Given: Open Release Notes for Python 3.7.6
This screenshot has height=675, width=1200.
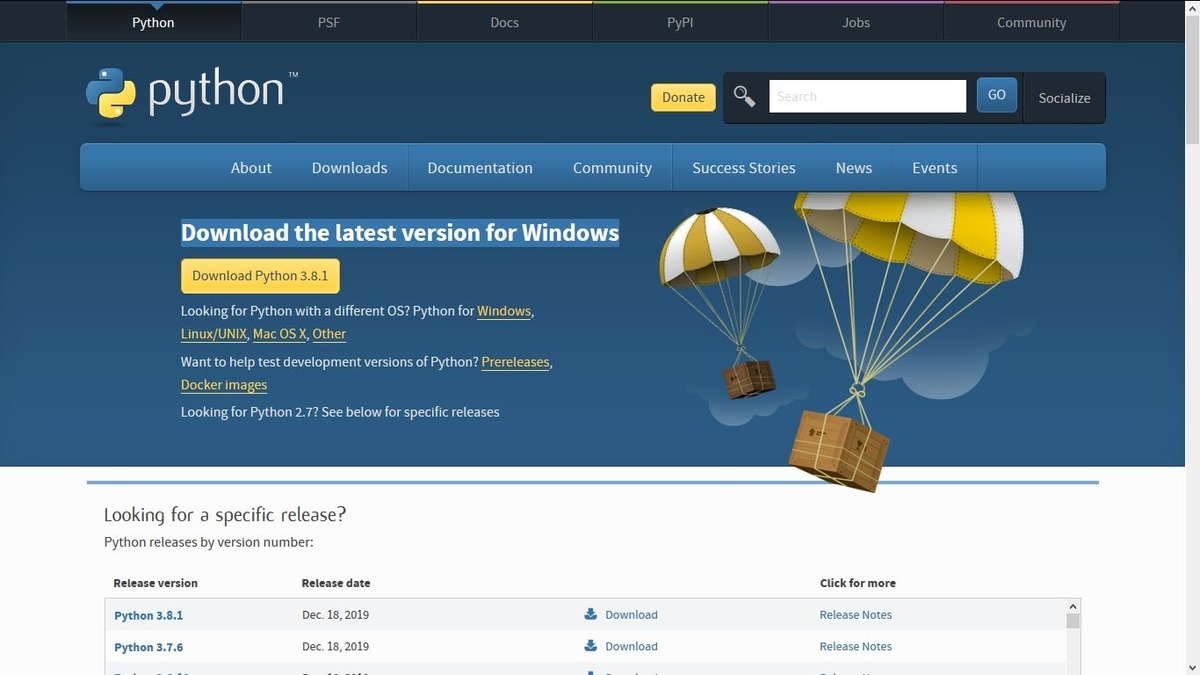Looking at the screenshot, I should click(855, 647).
